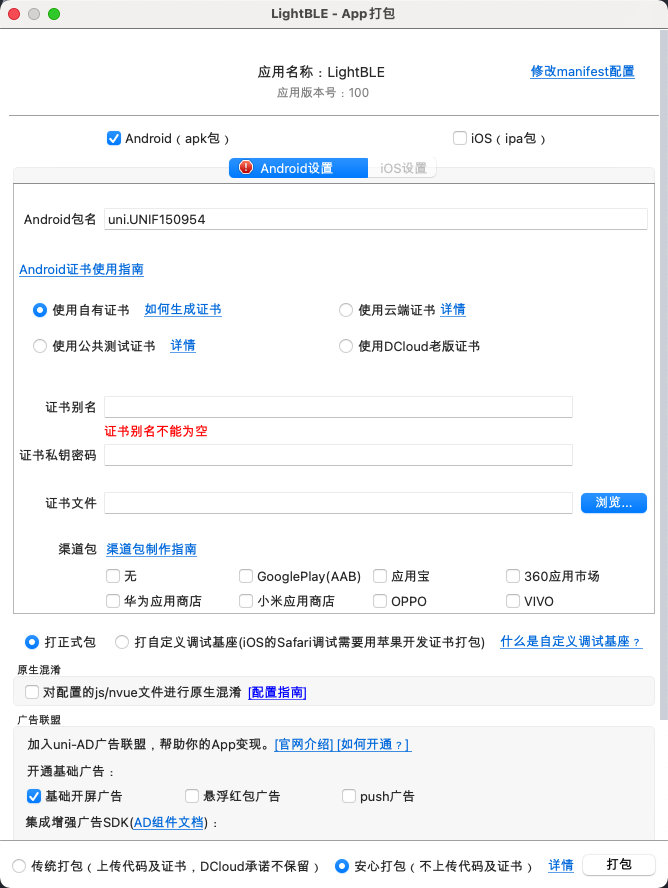The image size is (668, 888).
Task: Click the 证书文件 path field
Action: 338,503
